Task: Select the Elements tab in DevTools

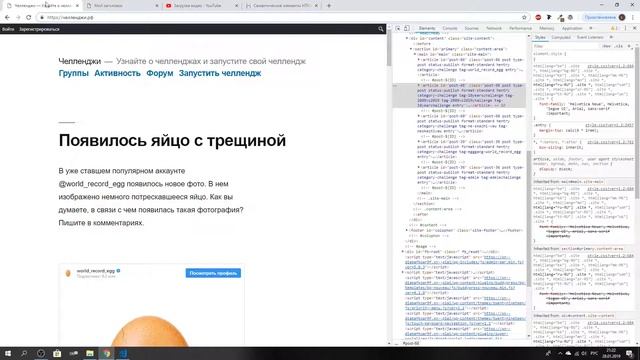Action: [427, 28]
